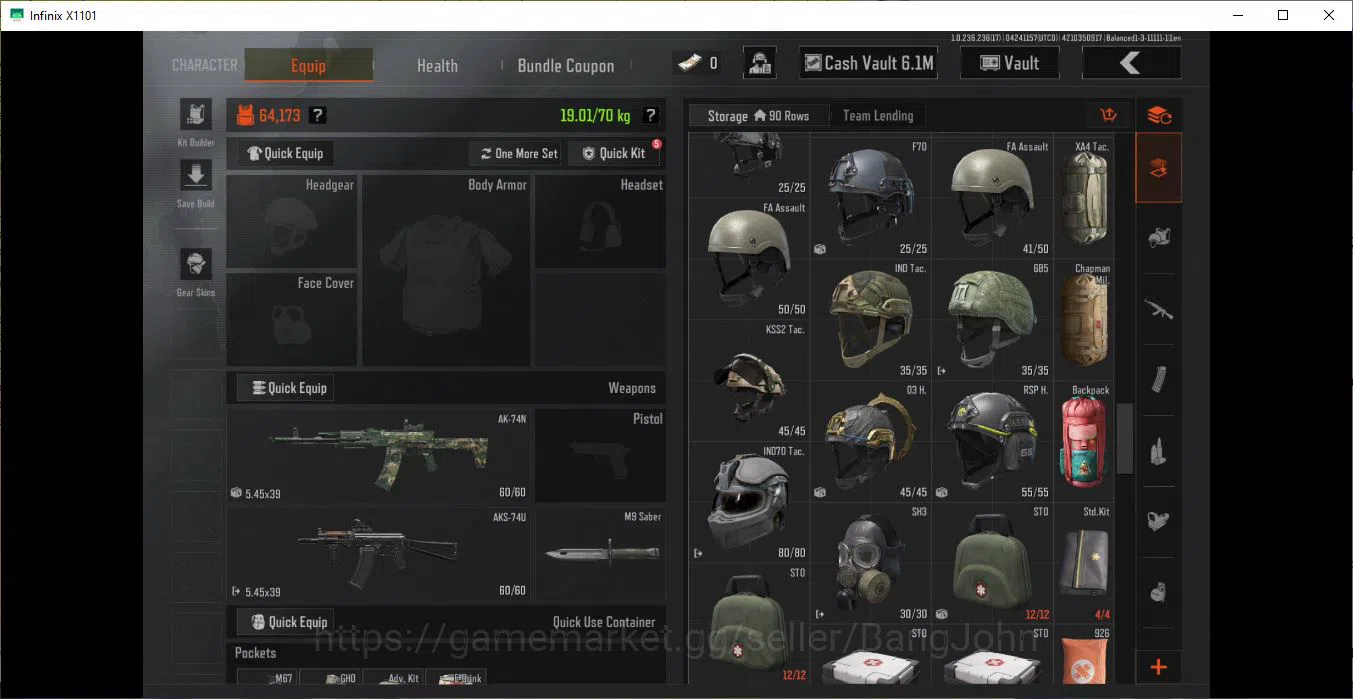
Task: Click the orange plus add icon
Action: point(1159,667)
